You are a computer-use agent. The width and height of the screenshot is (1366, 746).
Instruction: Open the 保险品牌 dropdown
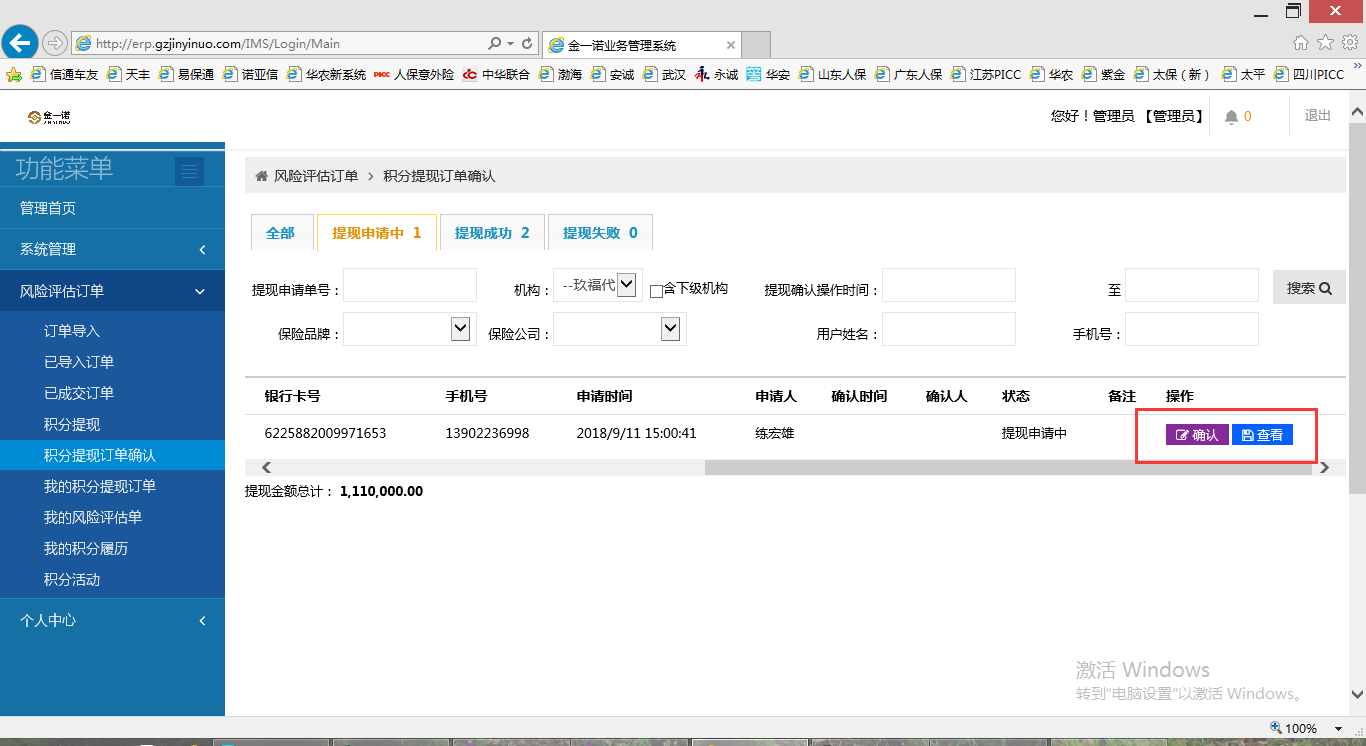coord(410,329)
